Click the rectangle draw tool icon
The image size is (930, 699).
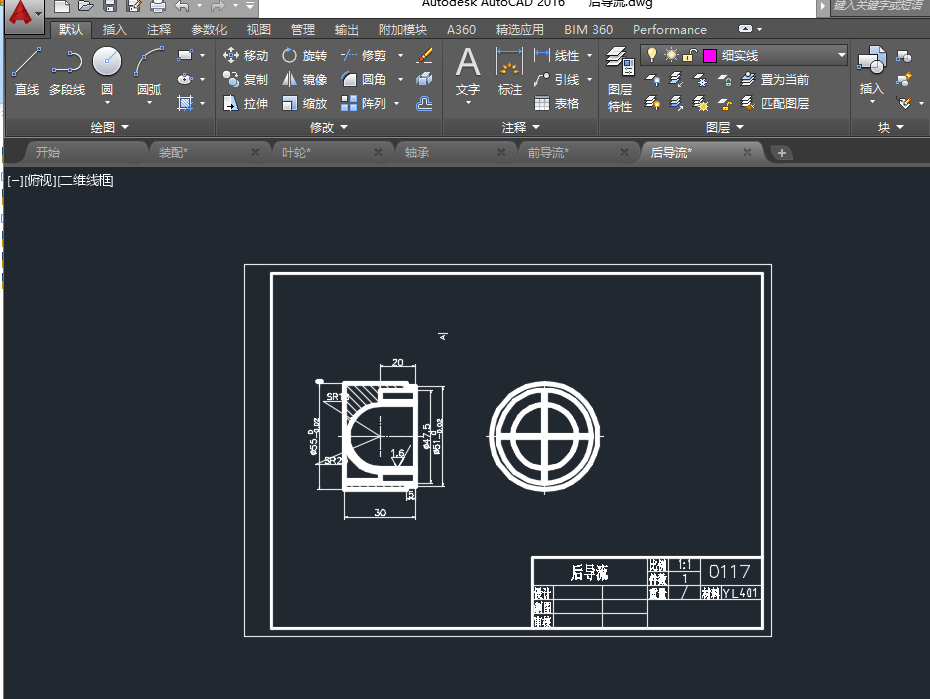click(185, 55)
